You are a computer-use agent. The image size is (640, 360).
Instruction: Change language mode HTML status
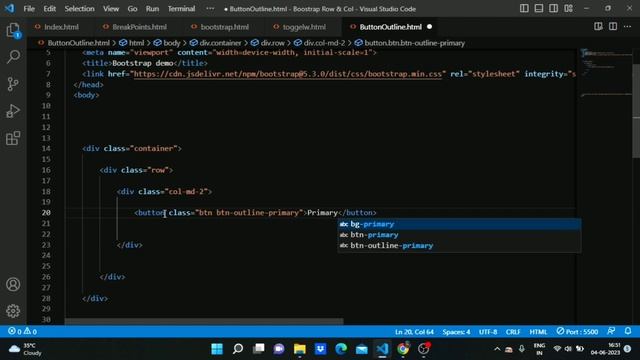(x=538, y=332)
